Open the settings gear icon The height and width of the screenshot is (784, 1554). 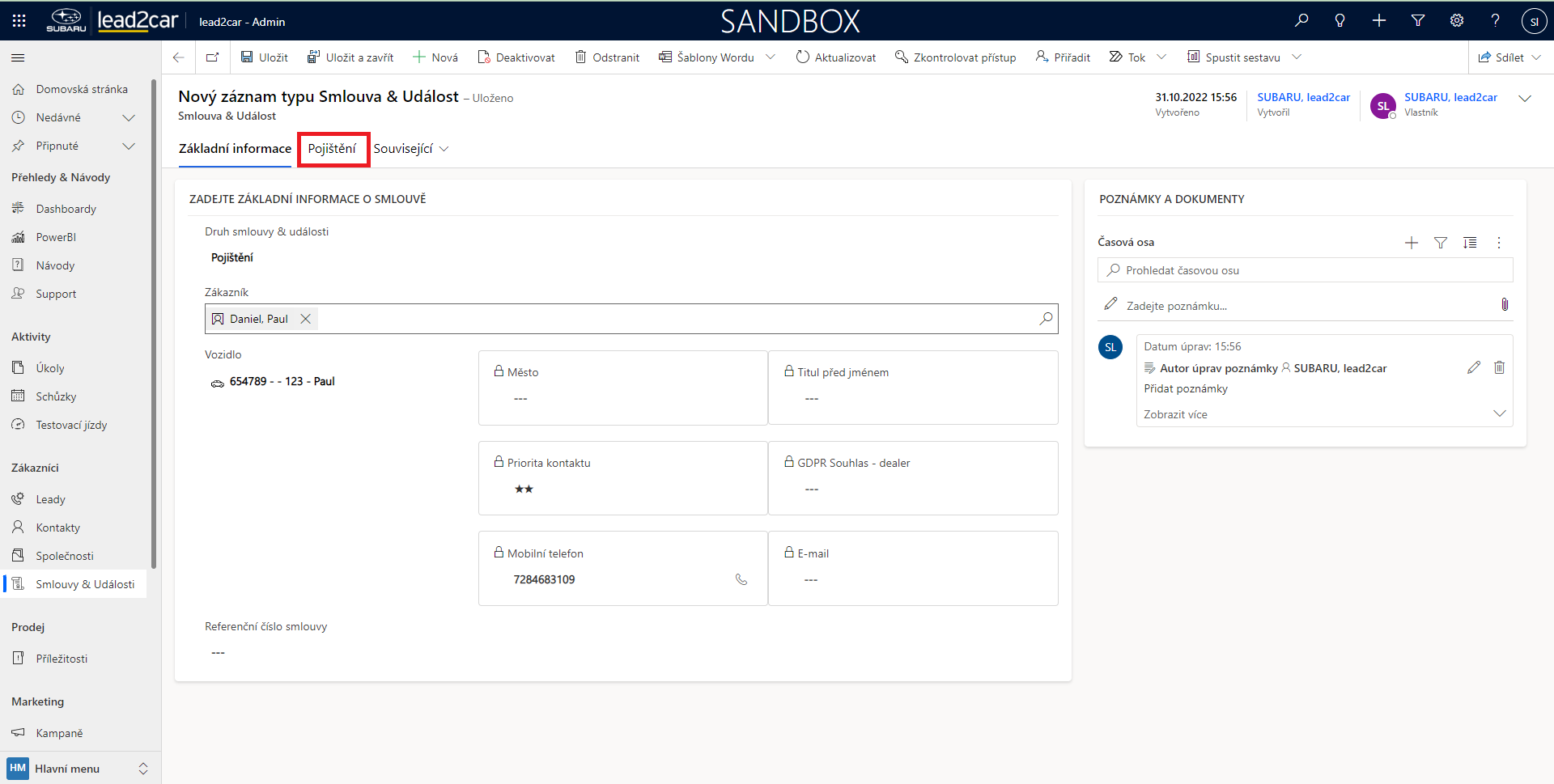[1457, 20]
